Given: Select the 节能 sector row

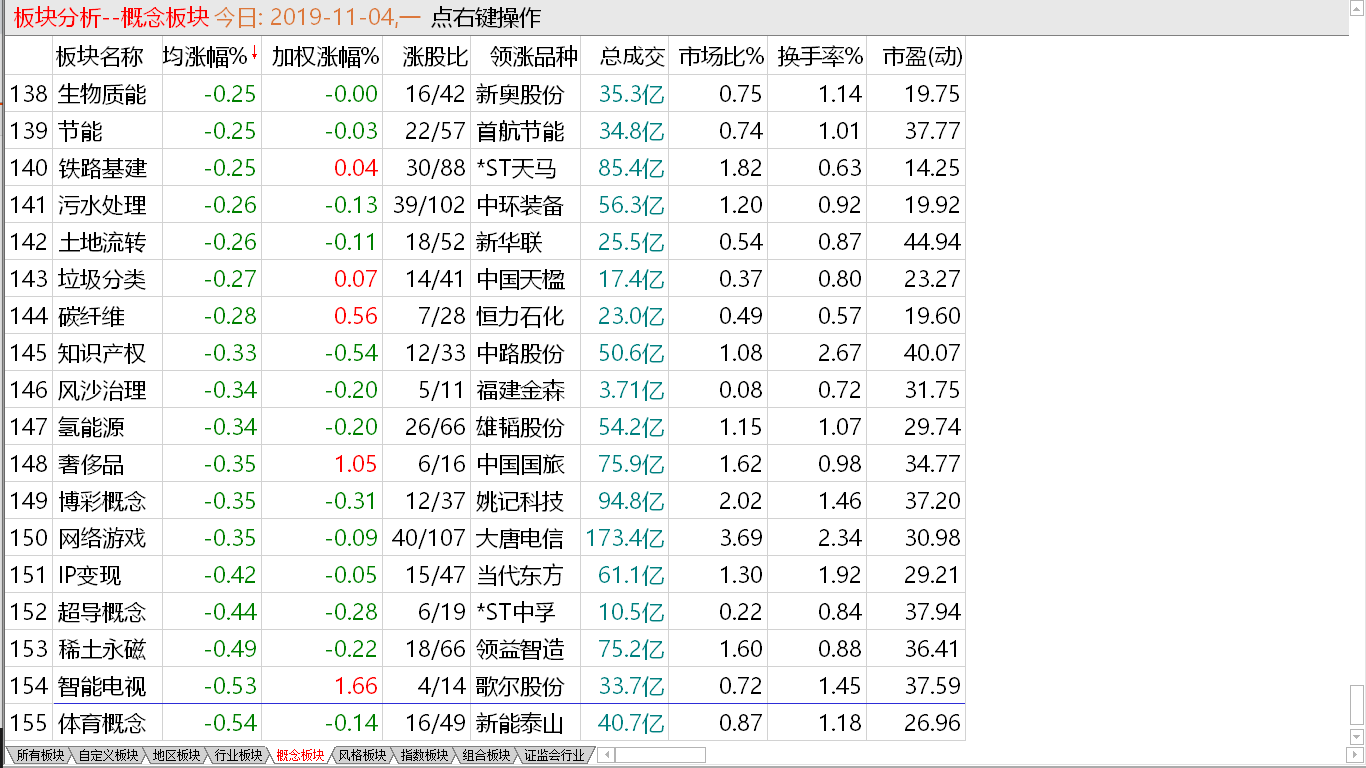Looking at the screenshot, I should pos(485,131).
